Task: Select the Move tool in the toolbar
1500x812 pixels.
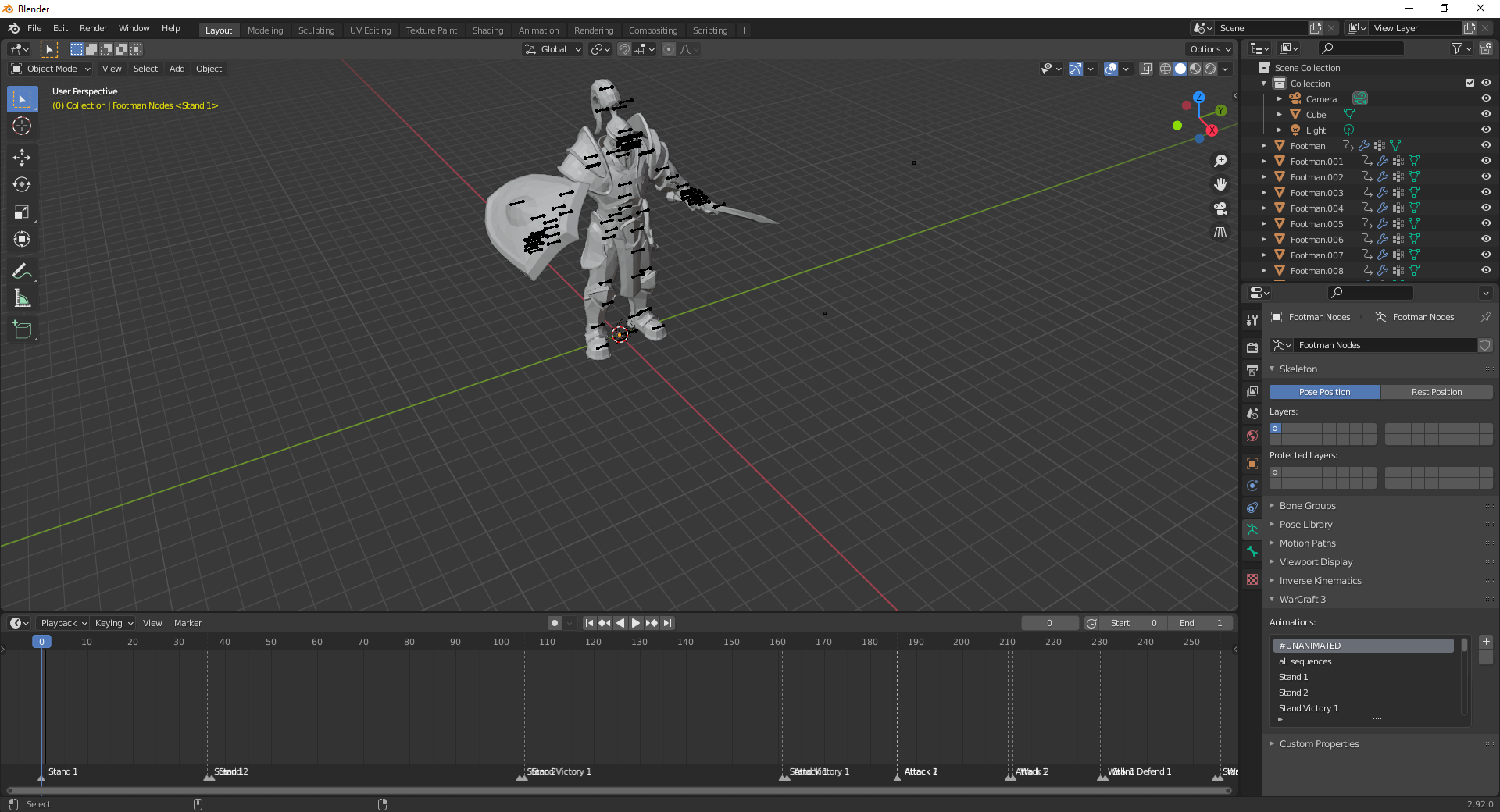Action: [22, 158]
